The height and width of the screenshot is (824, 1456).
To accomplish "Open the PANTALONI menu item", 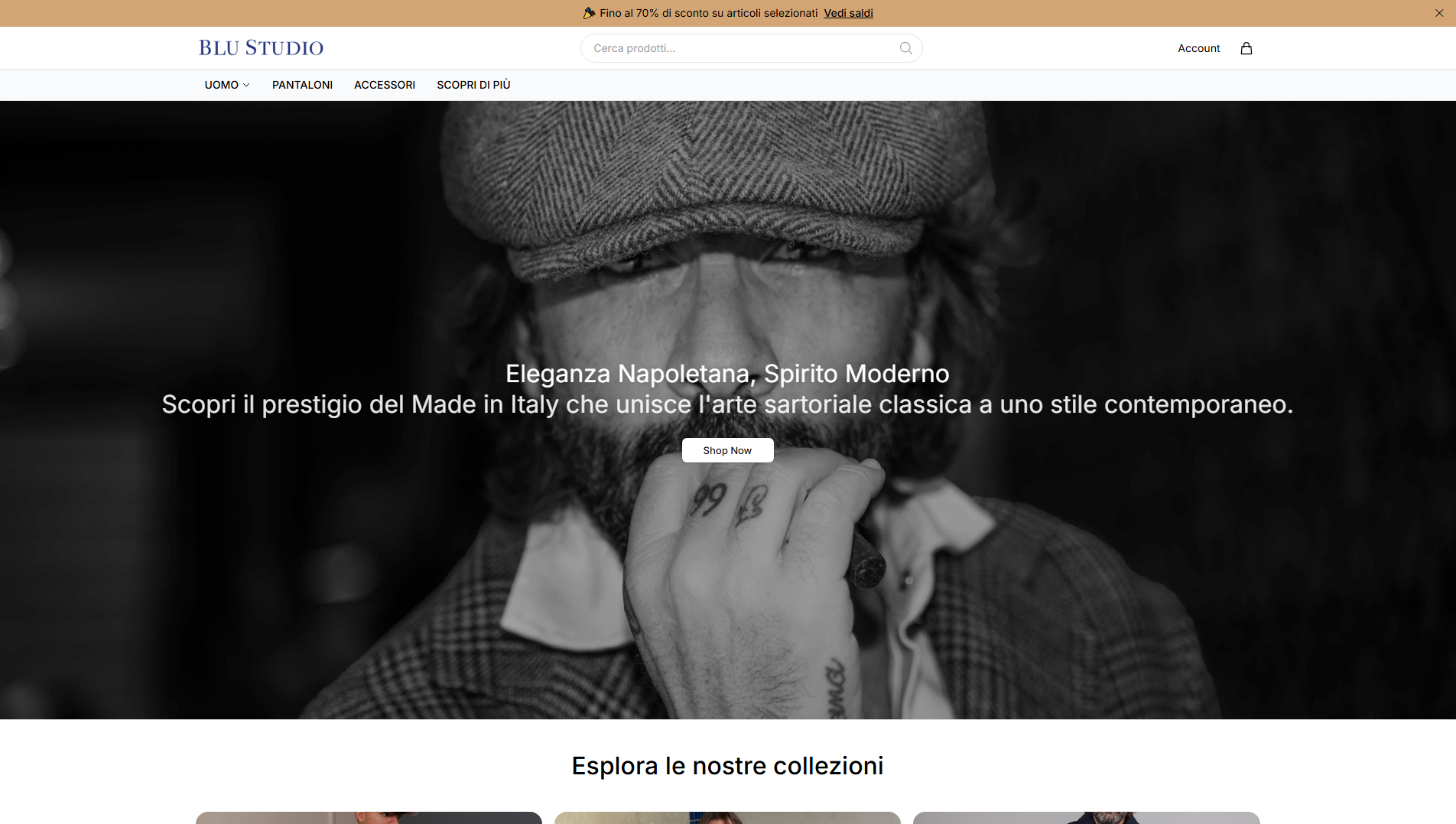I will [x=302, y=85].
